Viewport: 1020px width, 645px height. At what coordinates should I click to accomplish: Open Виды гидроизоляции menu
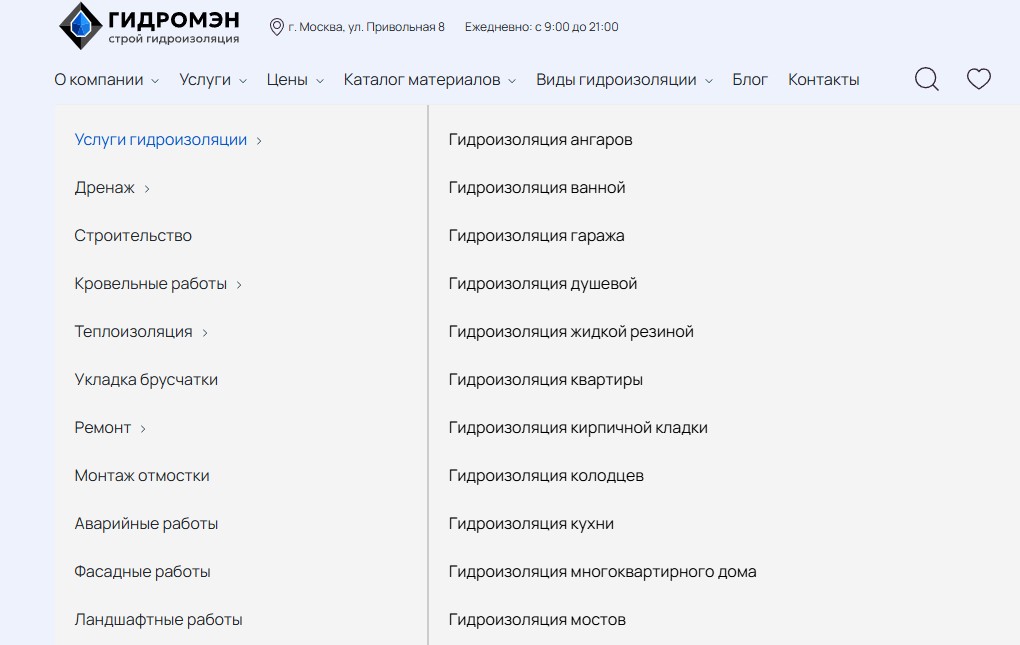pos(616,79)
